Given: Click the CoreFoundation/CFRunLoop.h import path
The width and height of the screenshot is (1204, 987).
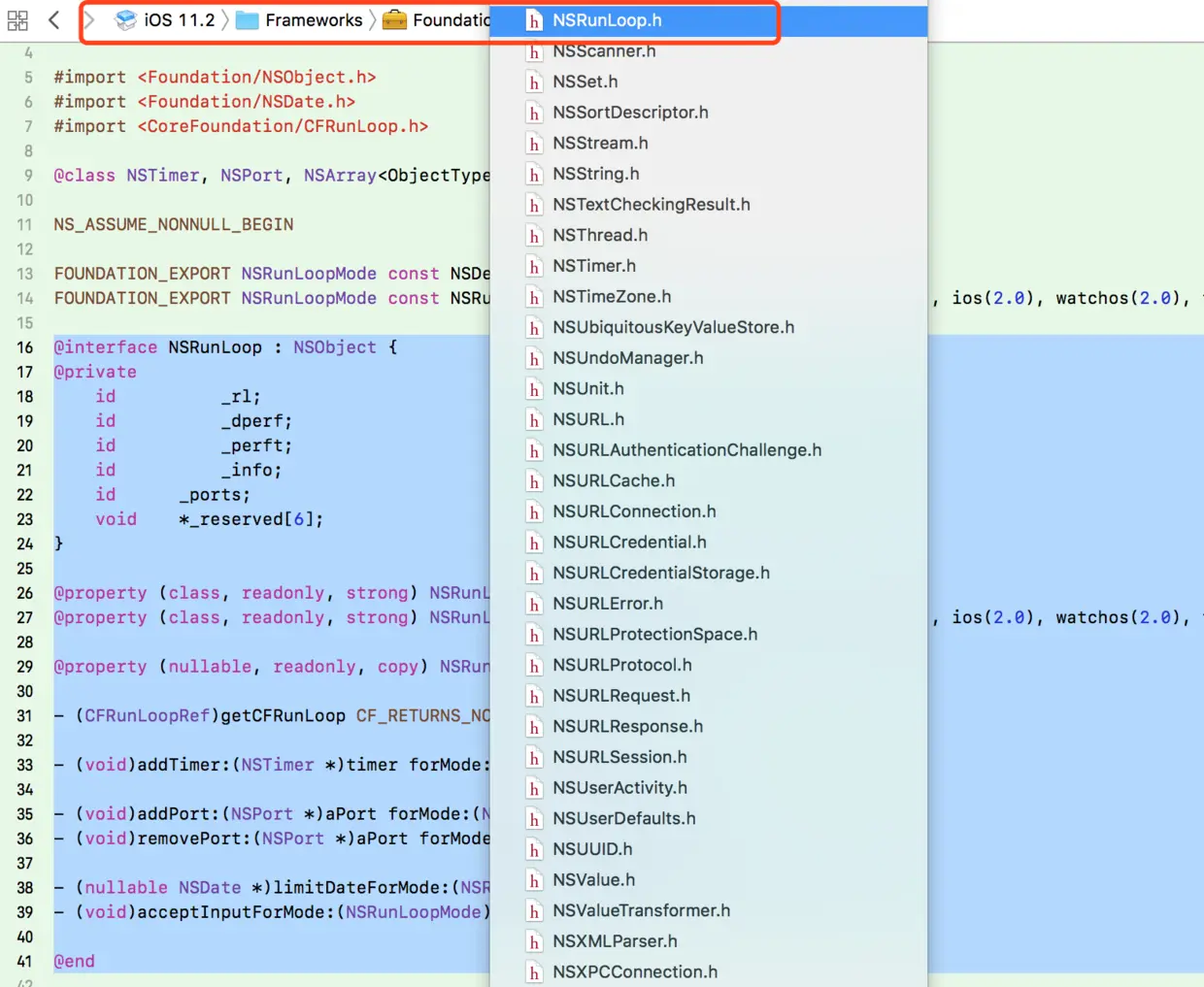Looking at the screenshot, I should coord(283,126).
